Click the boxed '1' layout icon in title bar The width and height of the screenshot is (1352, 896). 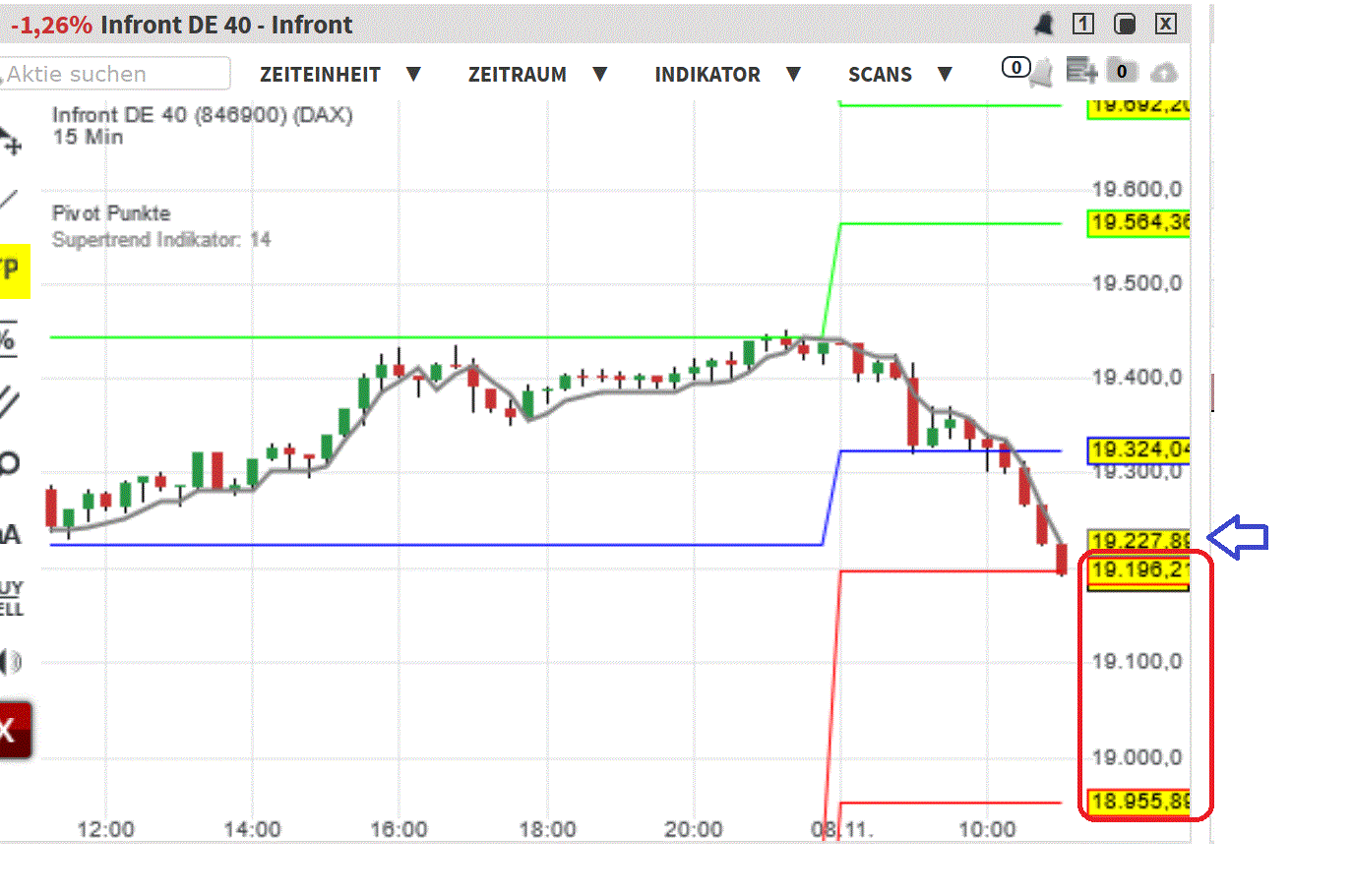click(1083, 24)
